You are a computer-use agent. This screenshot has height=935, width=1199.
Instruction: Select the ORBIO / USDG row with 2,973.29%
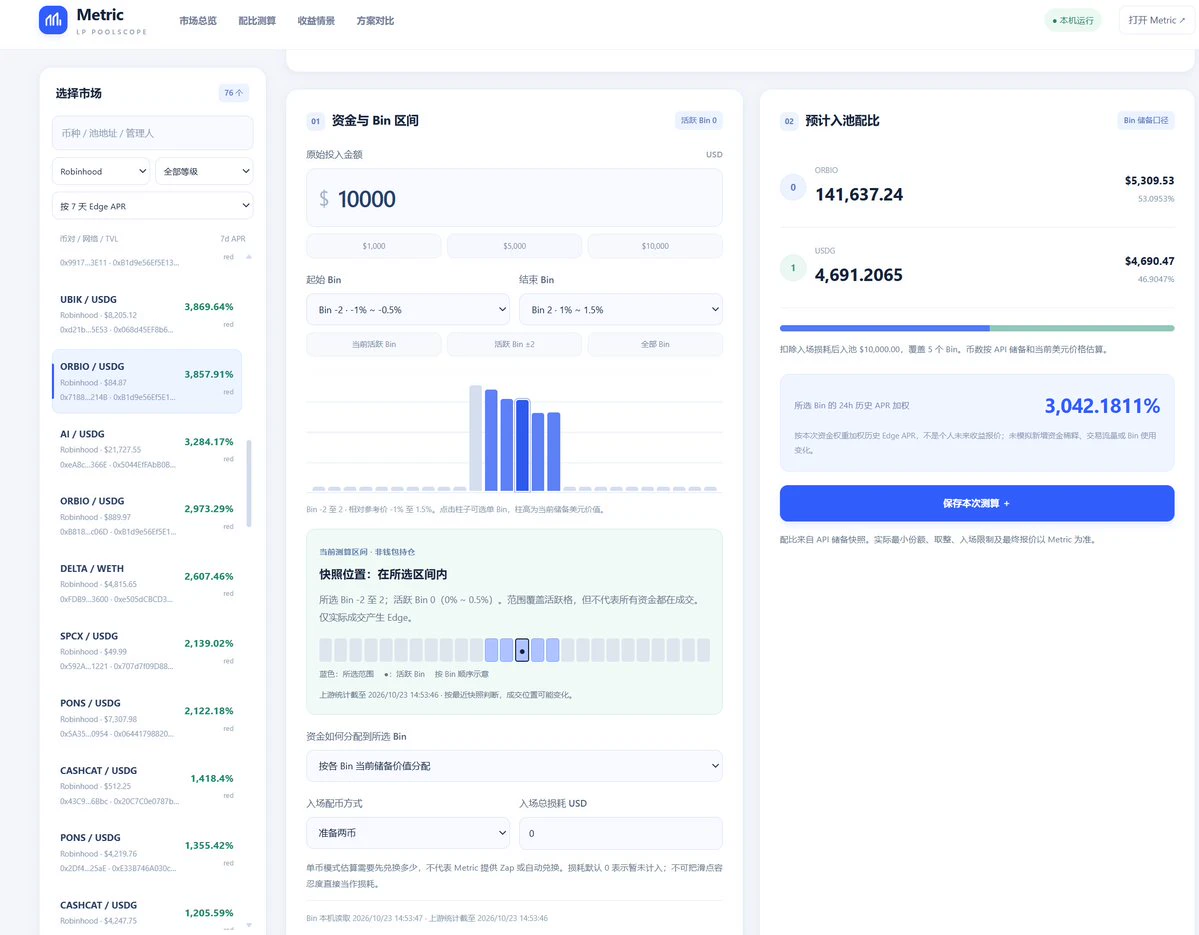tap(147, 516)
